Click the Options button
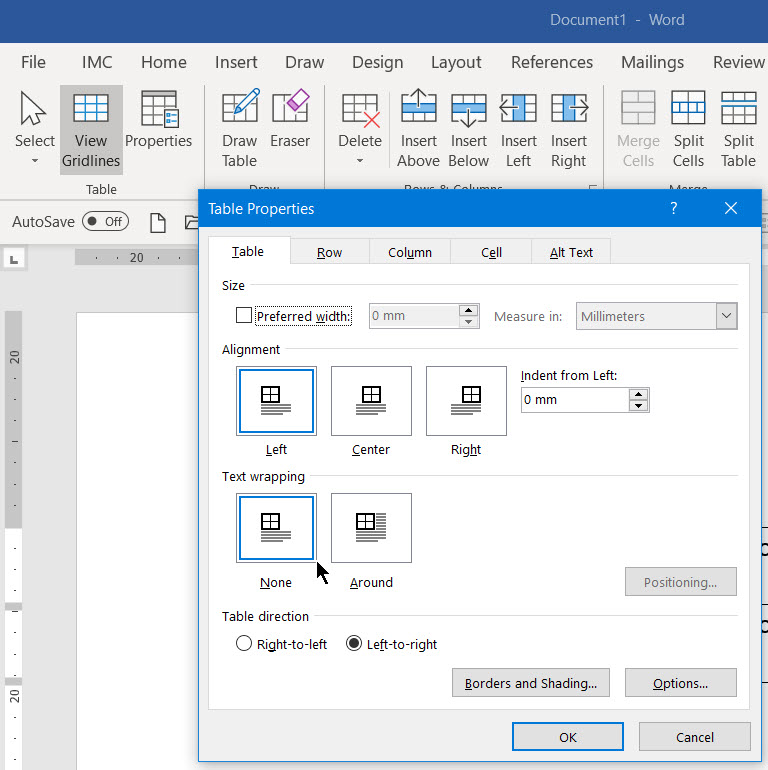Screen dimensions: 768x770 coord(681,683)
